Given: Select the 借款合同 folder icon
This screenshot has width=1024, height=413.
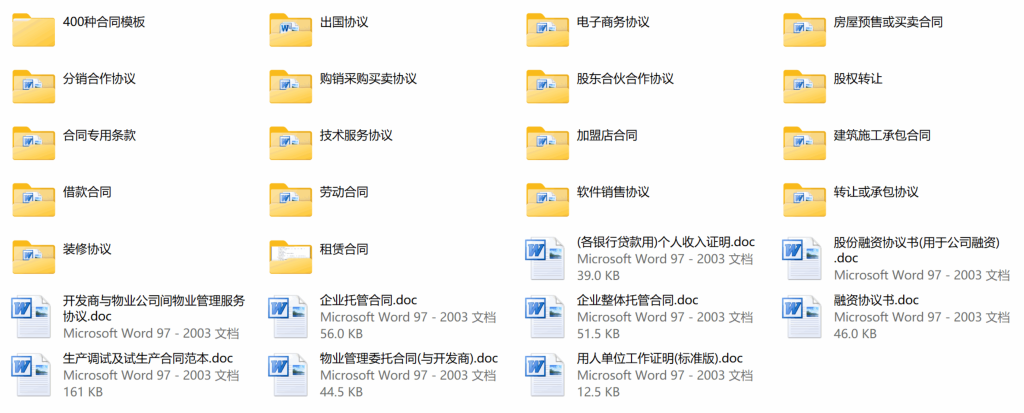Looking at the screenshot, I should pos(33,201).
